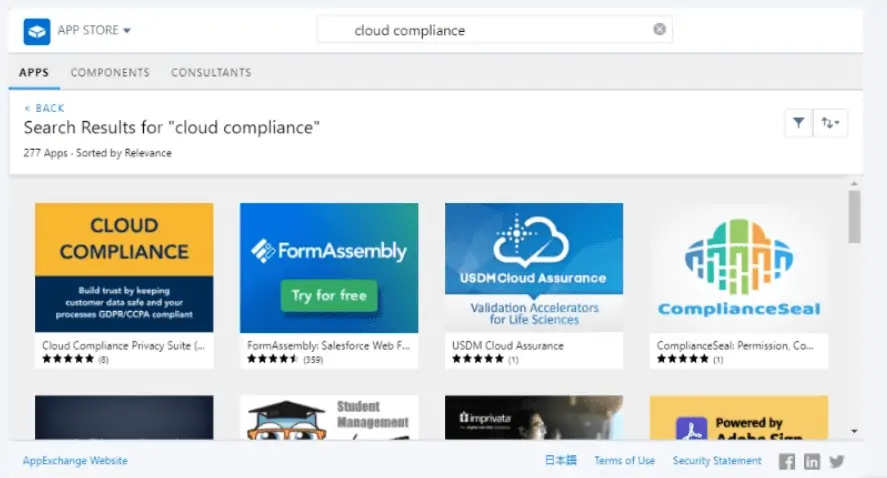Open the Cloud Compliance app thumbnail
Screen dimensions: 887x478
pos(124,268)
